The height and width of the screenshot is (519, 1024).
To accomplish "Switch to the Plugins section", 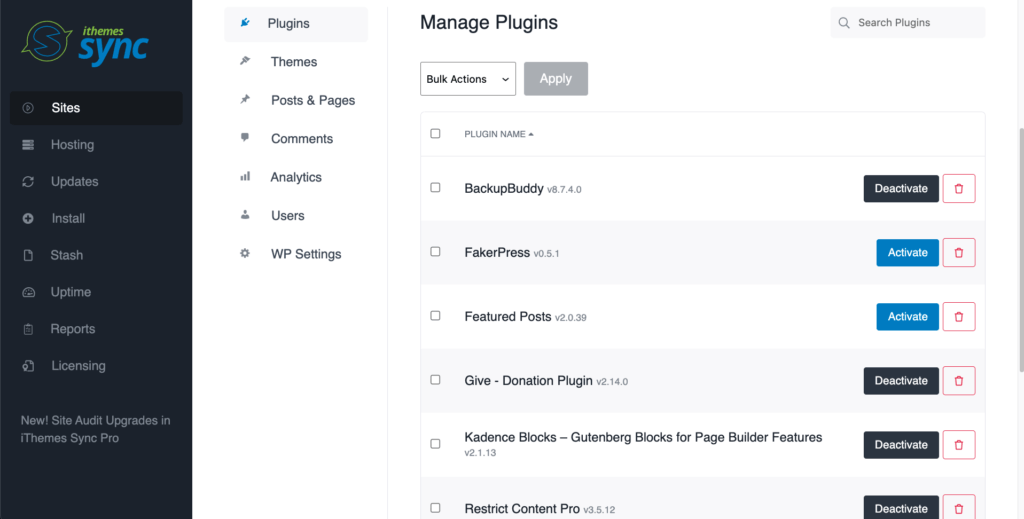I will click(x=296, y=24).
